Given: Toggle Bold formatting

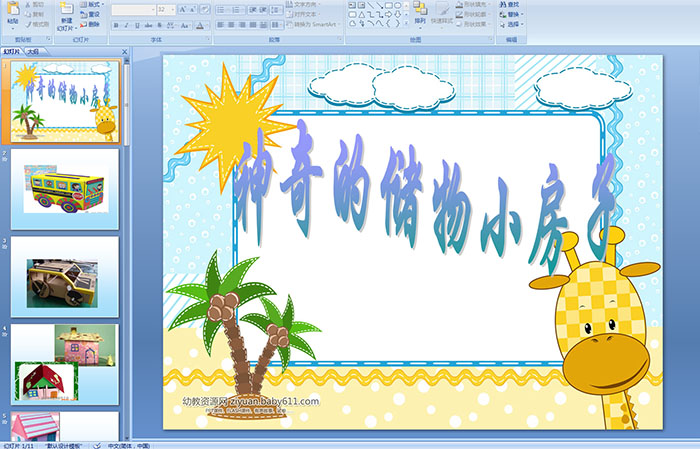Looking at the screenshot, I should [116, 25].
